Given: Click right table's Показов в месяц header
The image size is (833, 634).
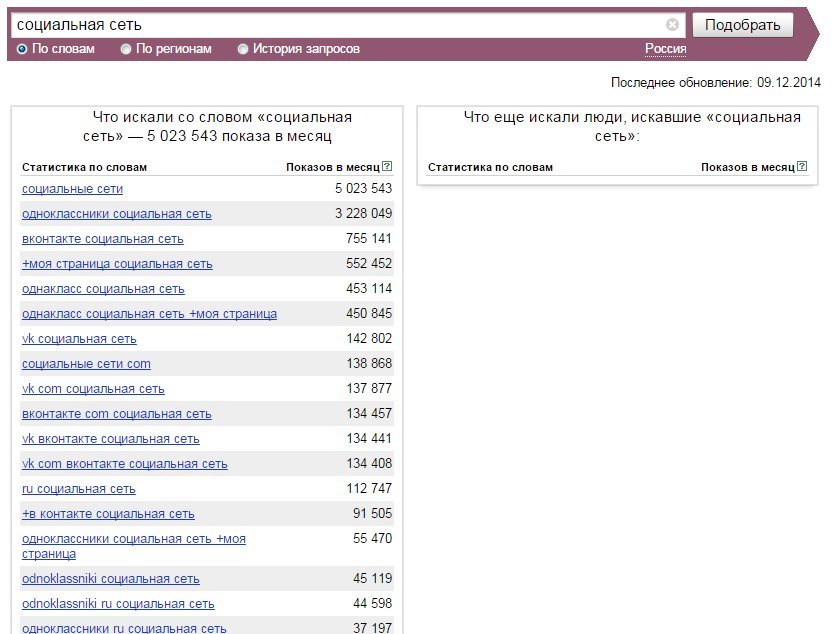Looking at the screenshot, I should (x=748, y=167).
